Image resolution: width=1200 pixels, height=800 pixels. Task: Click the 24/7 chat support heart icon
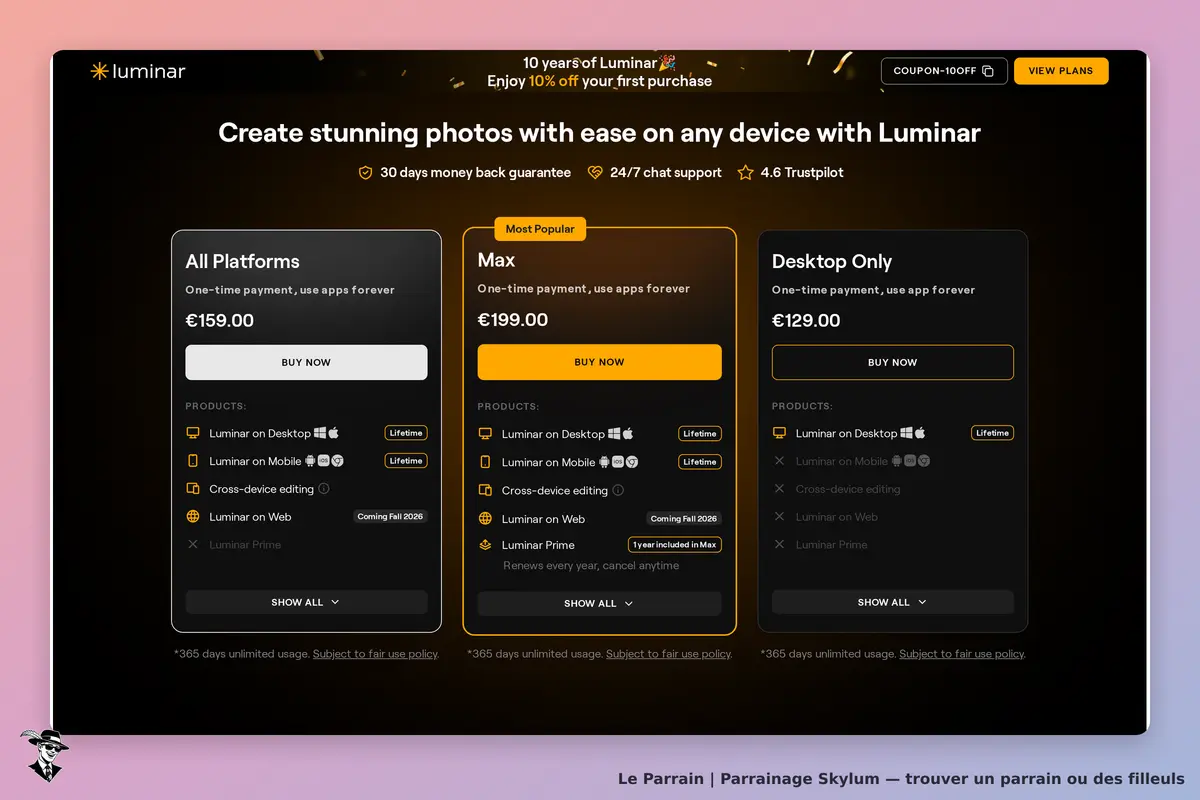tap(595, 173)
